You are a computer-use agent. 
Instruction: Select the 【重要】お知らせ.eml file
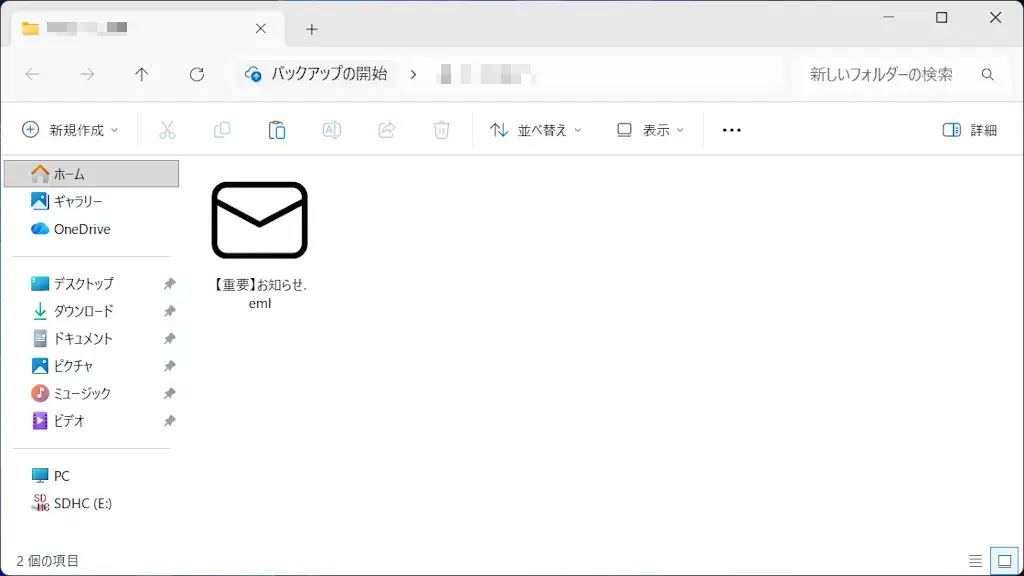pos(259,220)
